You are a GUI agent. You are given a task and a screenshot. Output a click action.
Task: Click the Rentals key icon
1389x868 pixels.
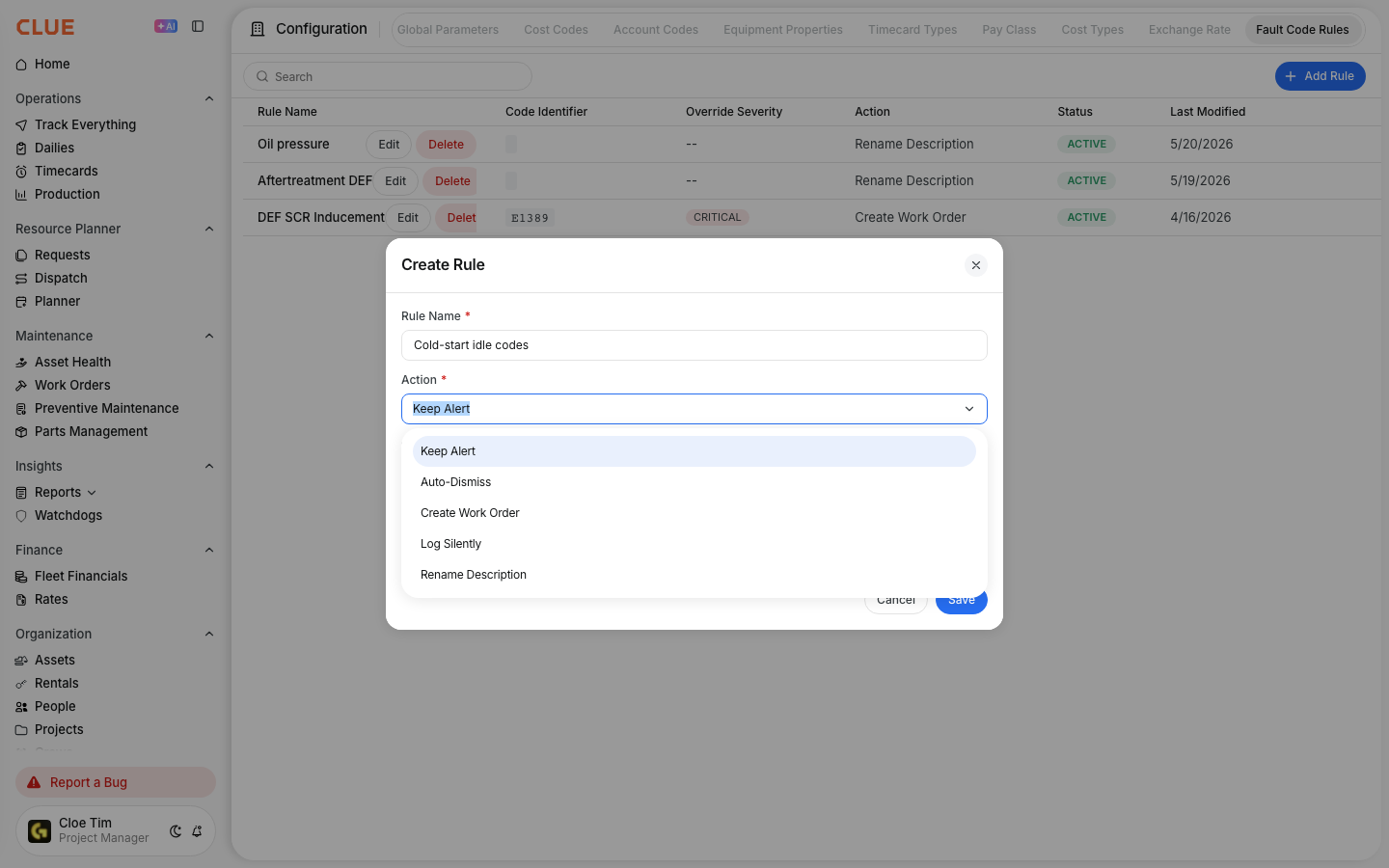(x=21, y=683)
